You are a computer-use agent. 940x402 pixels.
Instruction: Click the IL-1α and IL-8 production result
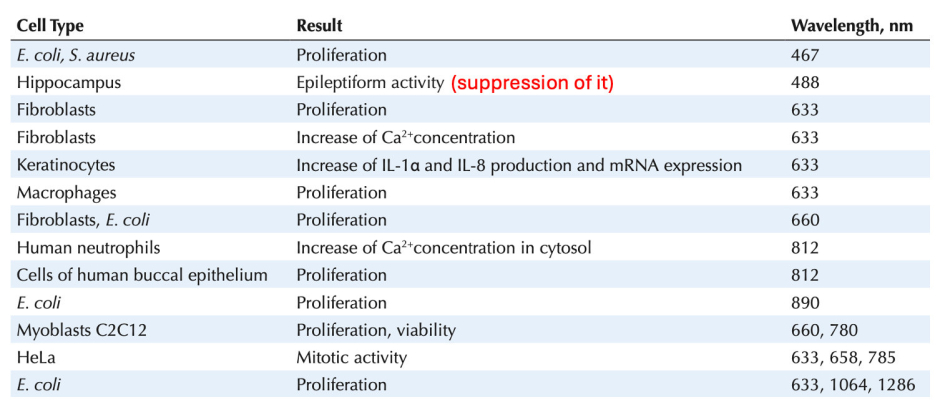[519, 165]
